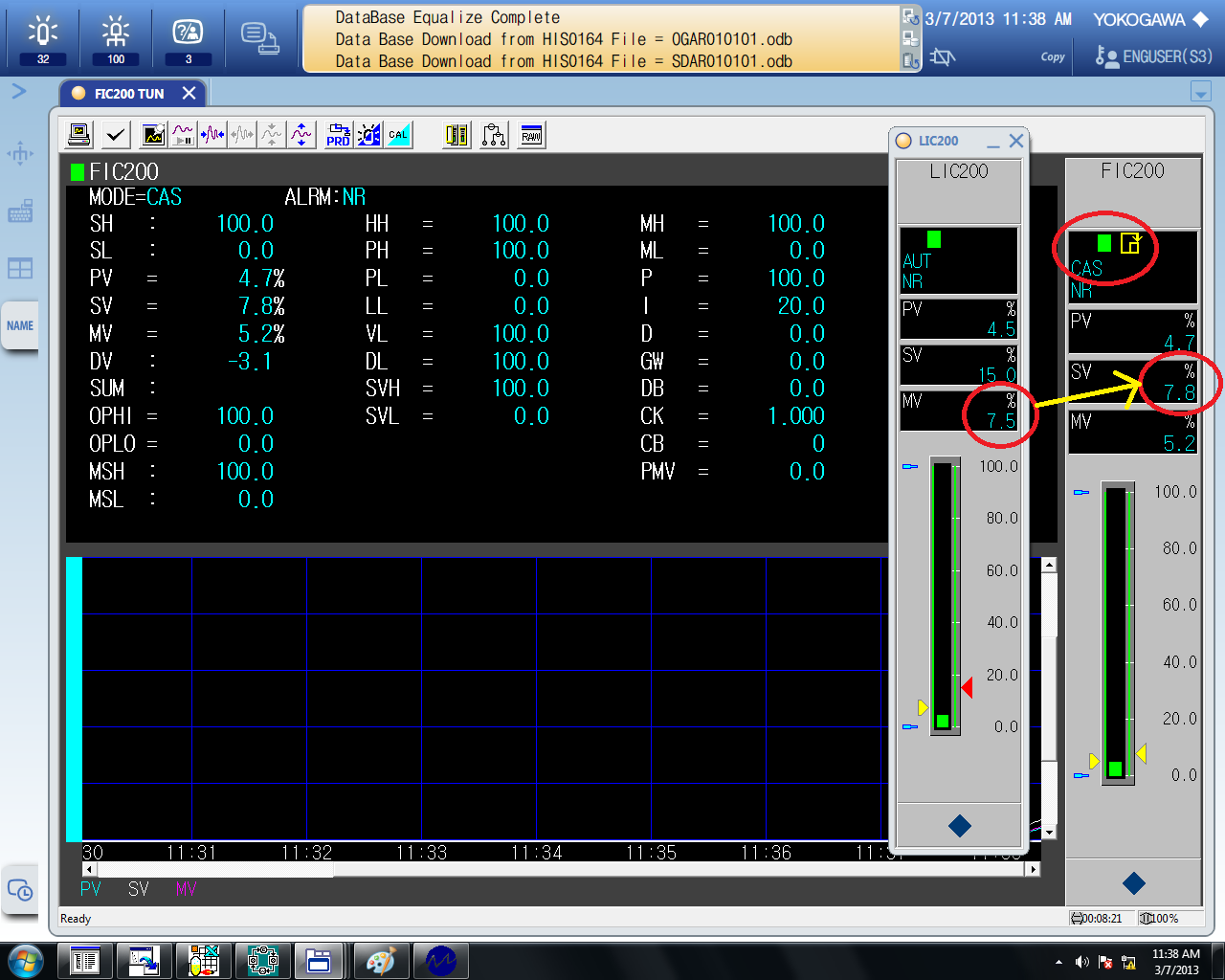The image size is (1225, 980).
Task: Click the NAME button in the left sidebar
Action: [x=20, y=325]
